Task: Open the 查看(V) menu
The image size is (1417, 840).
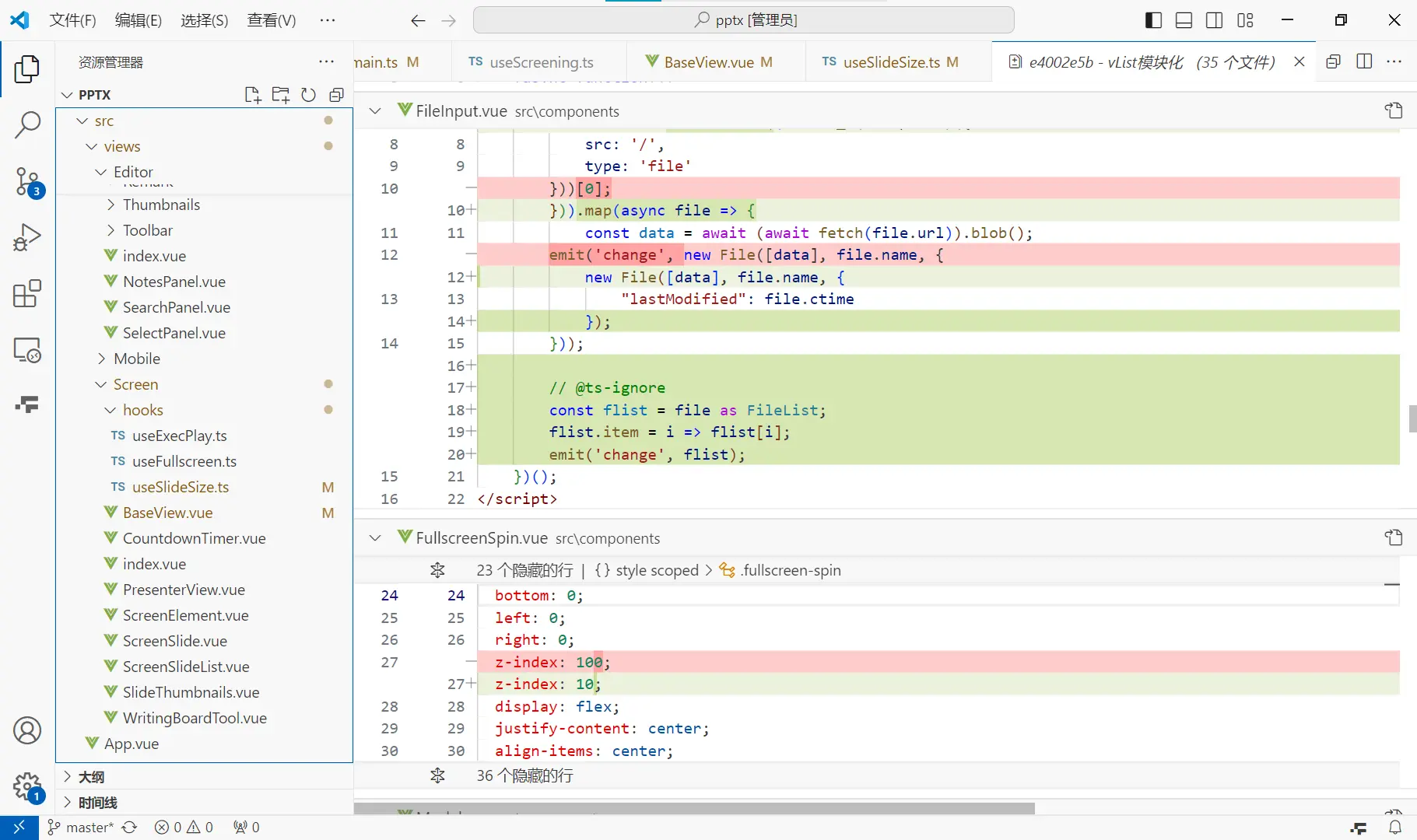Action: (272, 20)
